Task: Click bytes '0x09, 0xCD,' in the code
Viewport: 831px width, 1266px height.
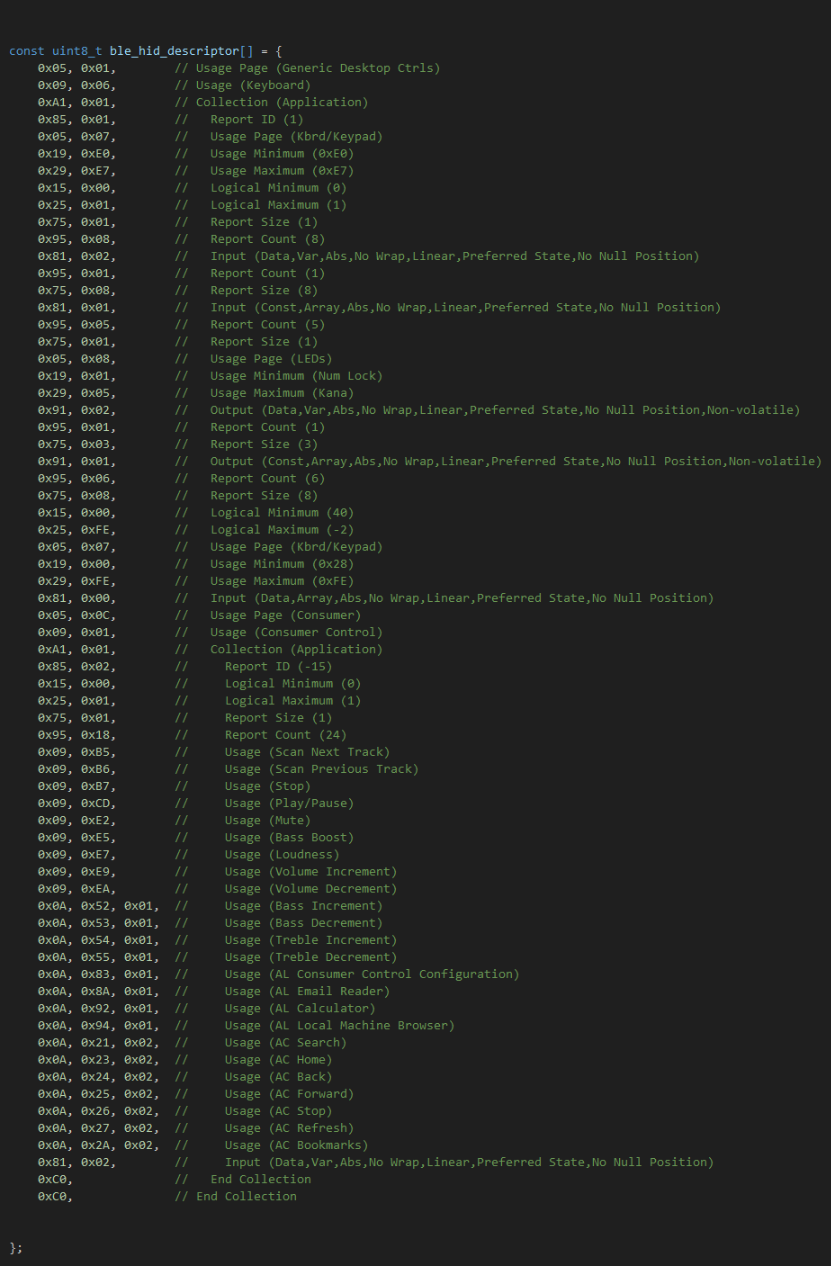Action: point(77,803)
